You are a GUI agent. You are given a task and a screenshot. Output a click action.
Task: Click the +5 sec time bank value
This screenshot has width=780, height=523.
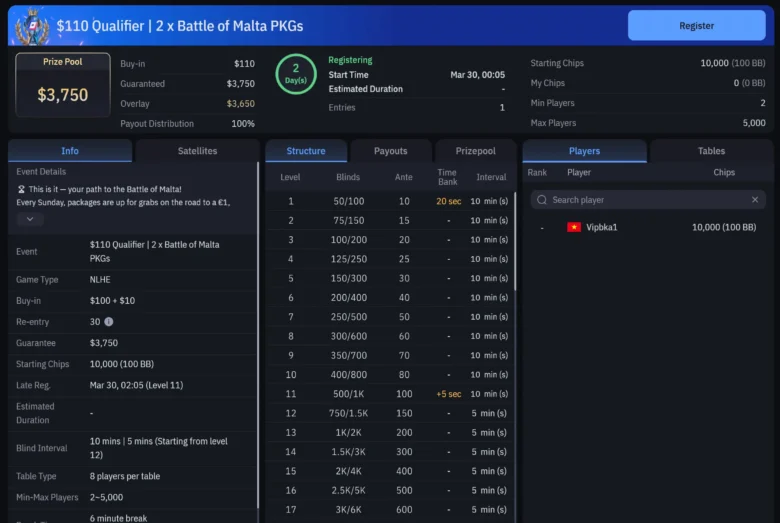[x=449, y=394]
